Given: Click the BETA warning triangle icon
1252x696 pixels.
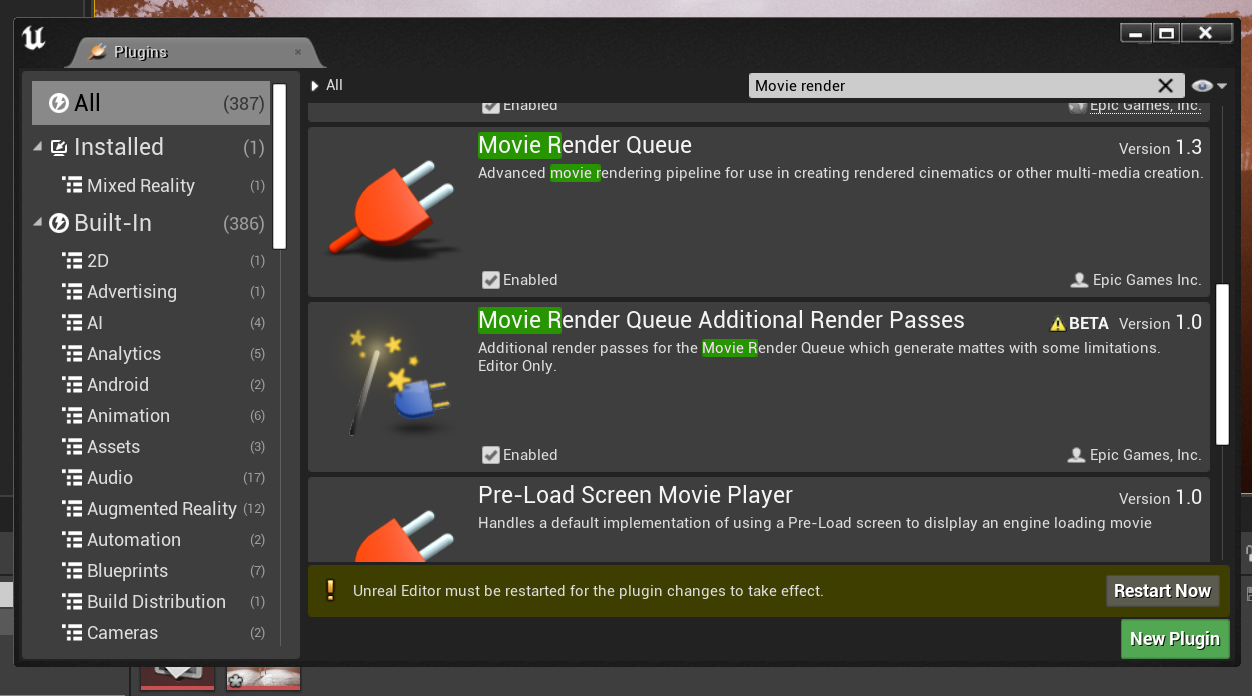Looking at the screenshot, I should point(1057,324).
